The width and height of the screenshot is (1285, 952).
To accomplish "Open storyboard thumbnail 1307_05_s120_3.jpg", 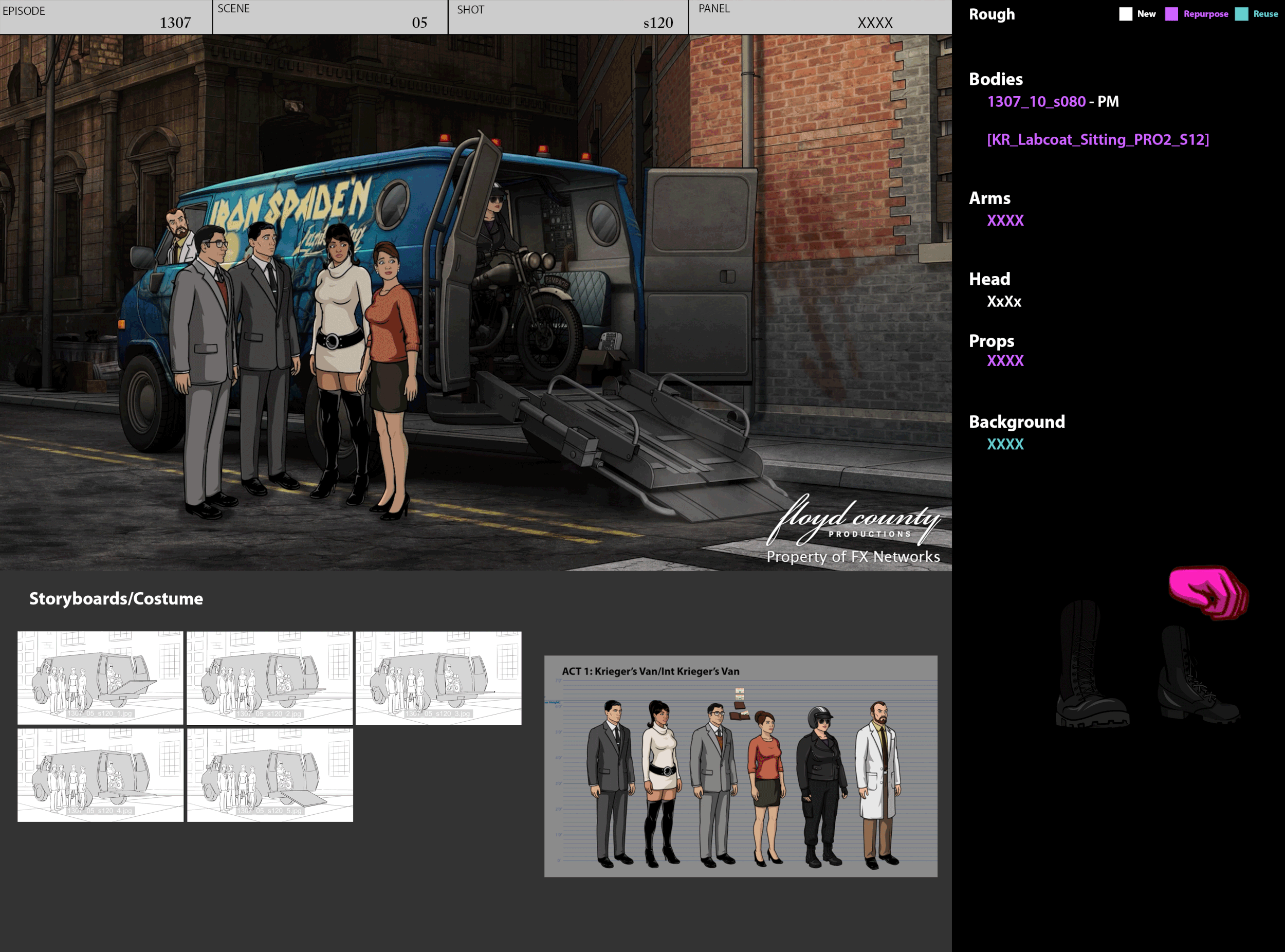I will click(x=438, y=678).
